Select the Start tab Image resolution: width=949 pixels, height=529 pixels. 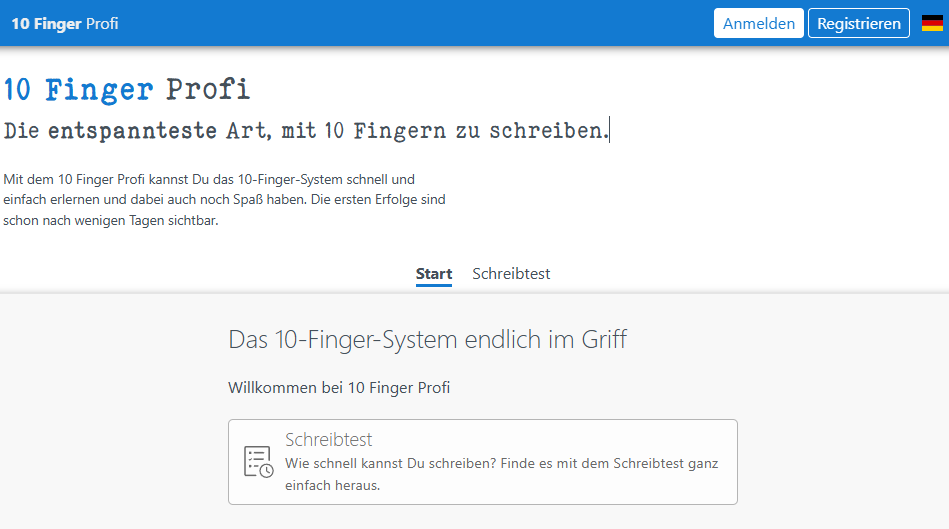434,274
